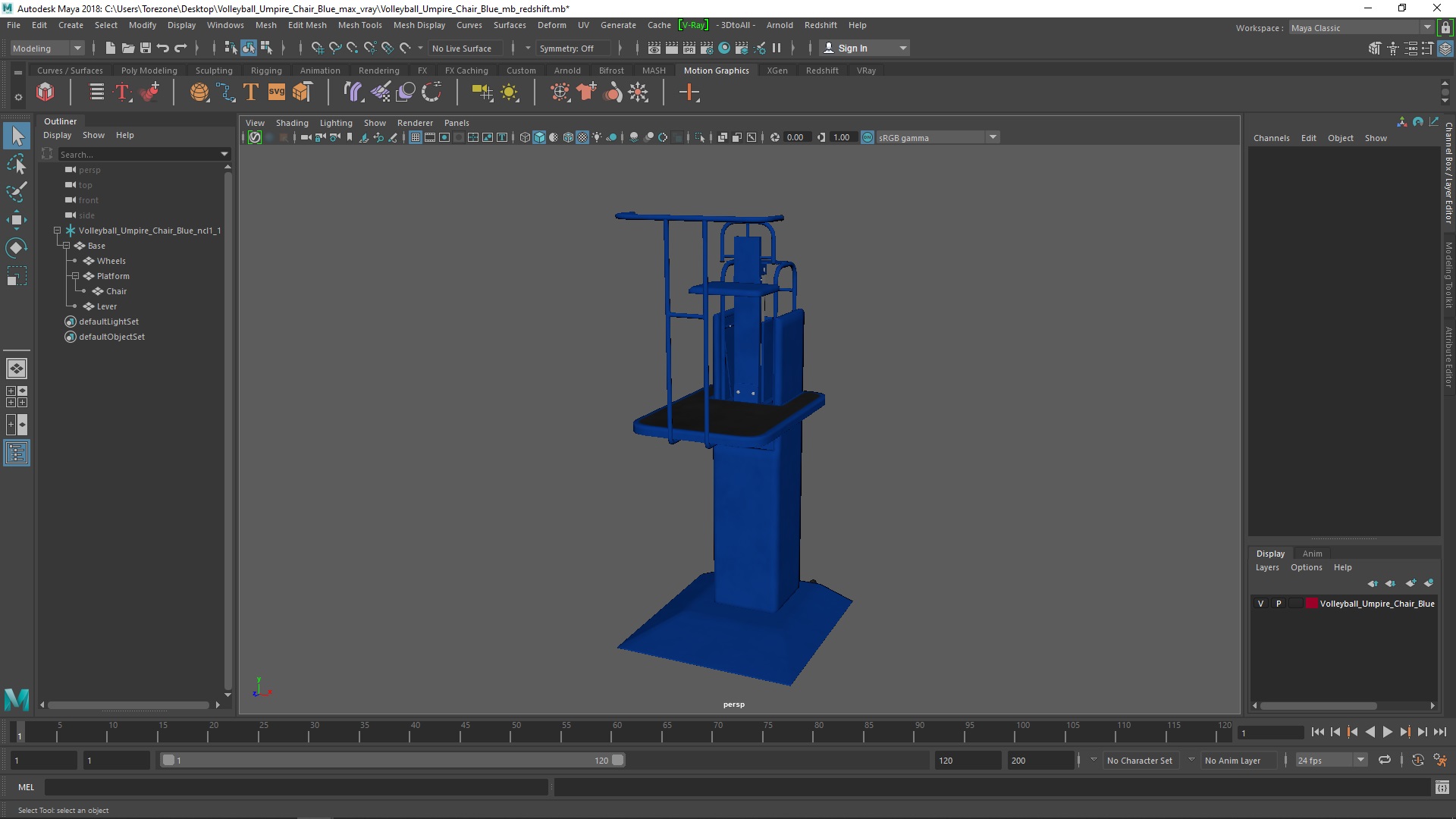Activate the Lasso Select tool

click(x=17, y=164)
